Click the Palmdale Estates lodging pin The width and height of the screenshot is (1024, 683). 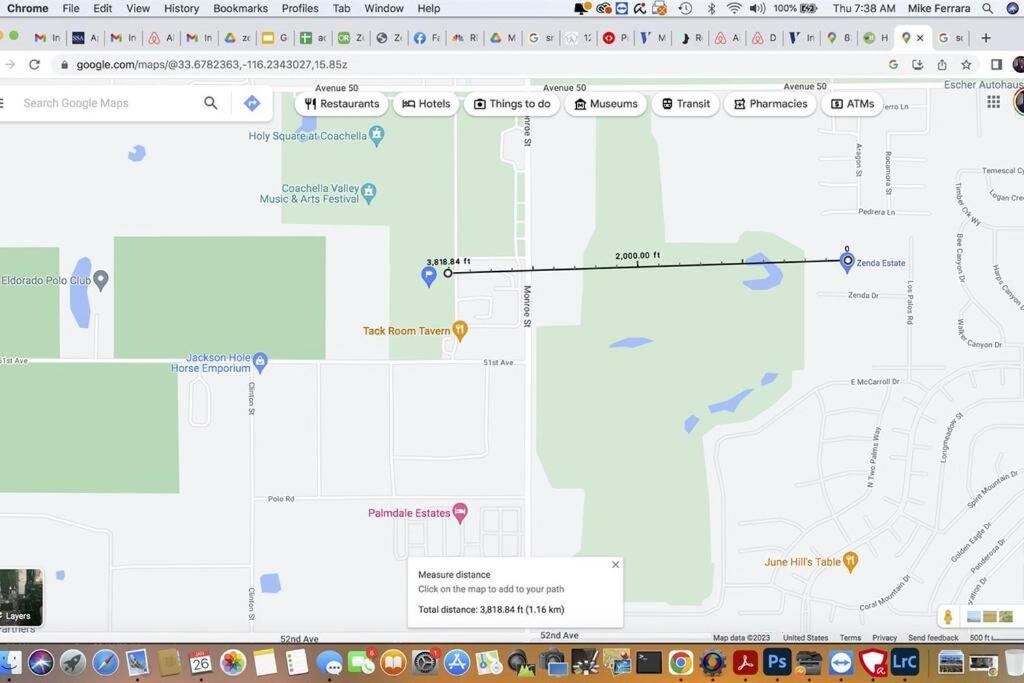(460, 513)
